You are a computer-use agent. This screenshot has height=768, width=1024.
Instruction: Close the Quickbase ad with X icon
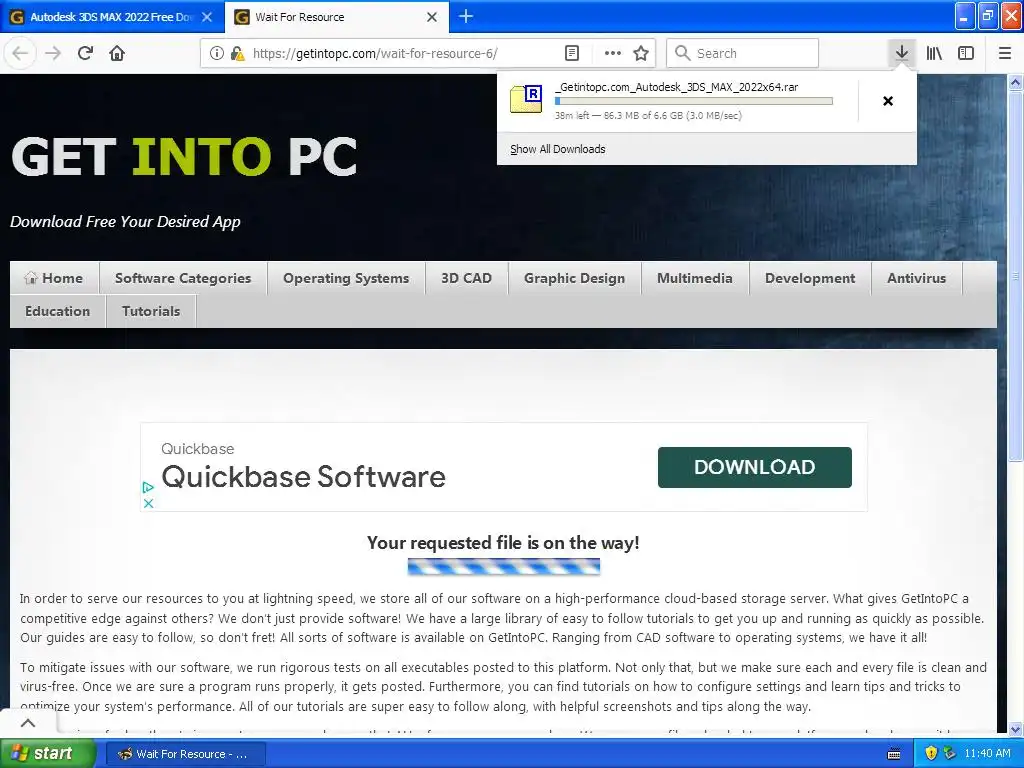(148, 503)
